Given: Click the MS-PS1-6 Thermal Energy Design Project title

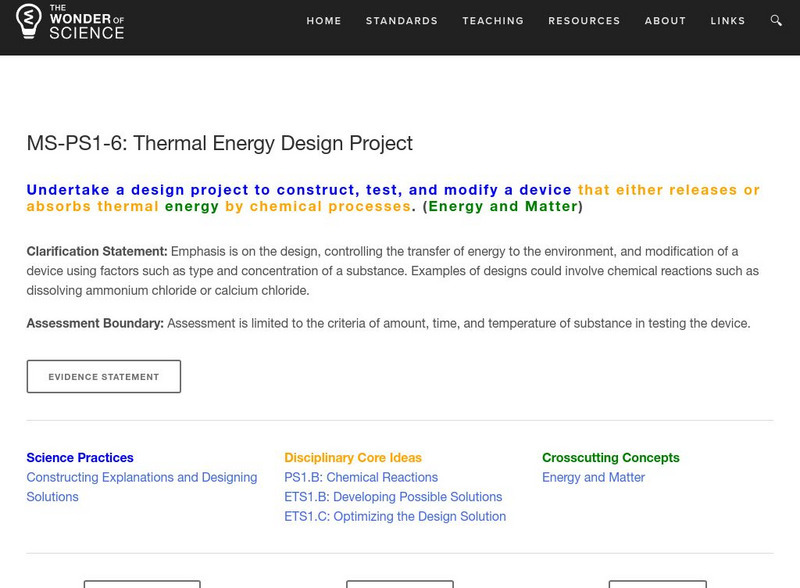Looking at the screenshot, I should coord(219,143).
